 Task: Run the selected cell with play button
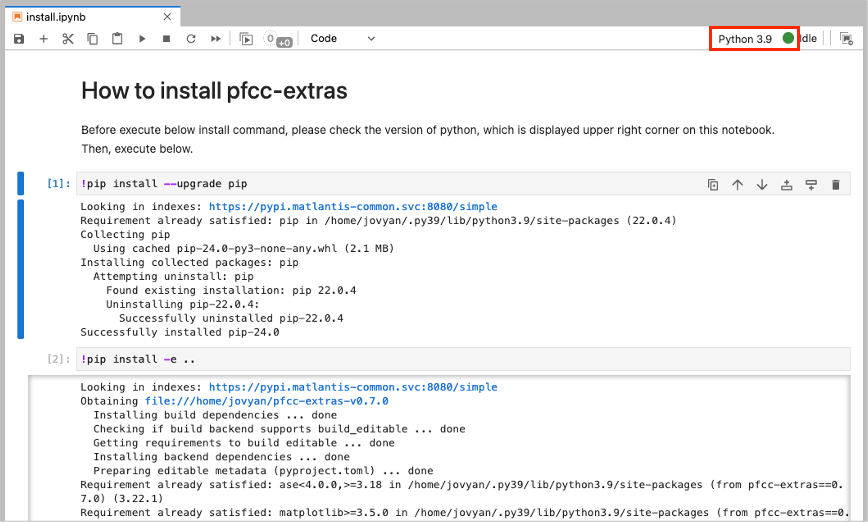coord(142,39)
